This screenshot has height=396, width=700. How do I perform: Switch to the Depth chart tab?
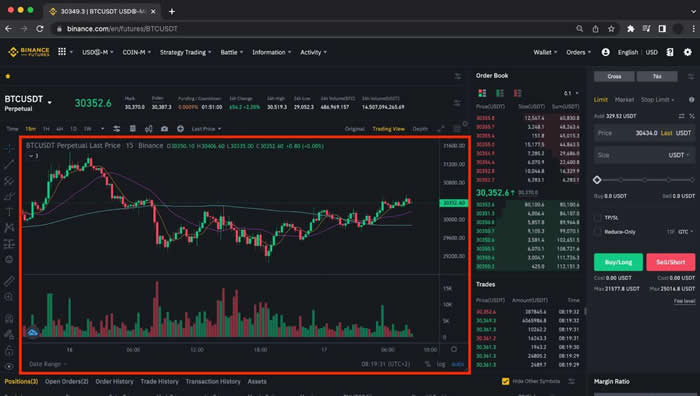pos(420,129)
